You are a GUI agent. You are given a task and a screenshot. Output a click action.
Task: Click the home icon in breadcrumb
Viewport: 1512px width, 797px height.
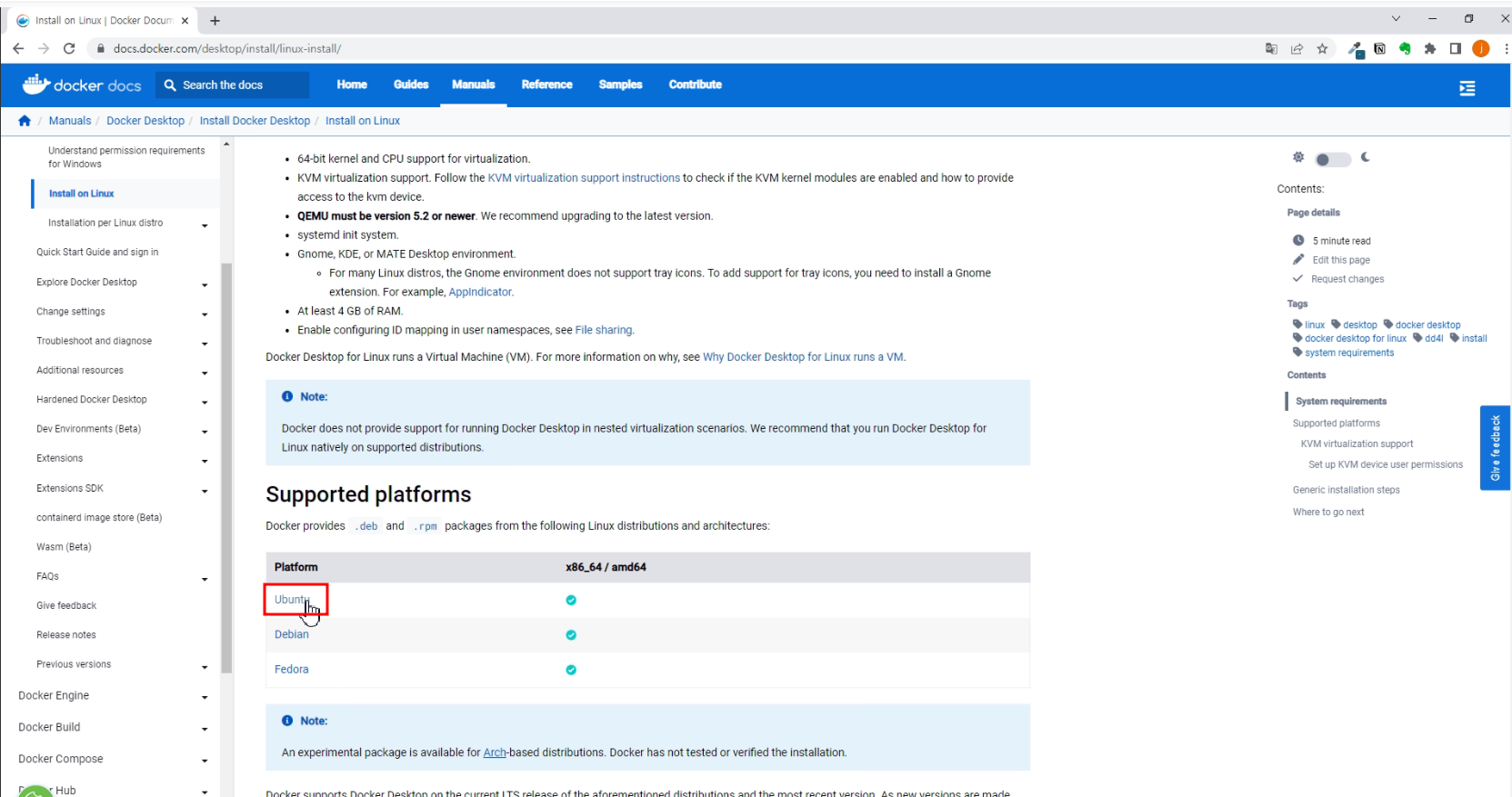click(25, 120)
